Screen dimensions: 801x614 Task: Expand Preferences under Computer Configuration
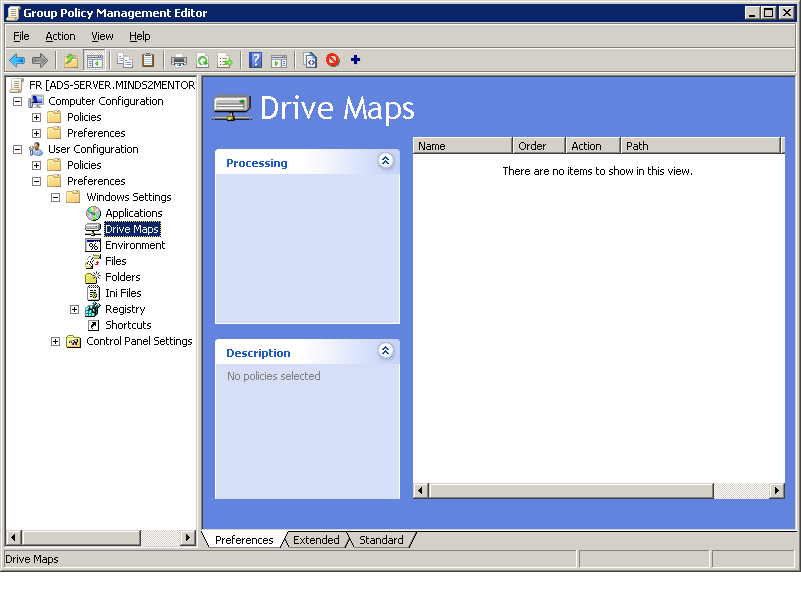click(36, 133)
